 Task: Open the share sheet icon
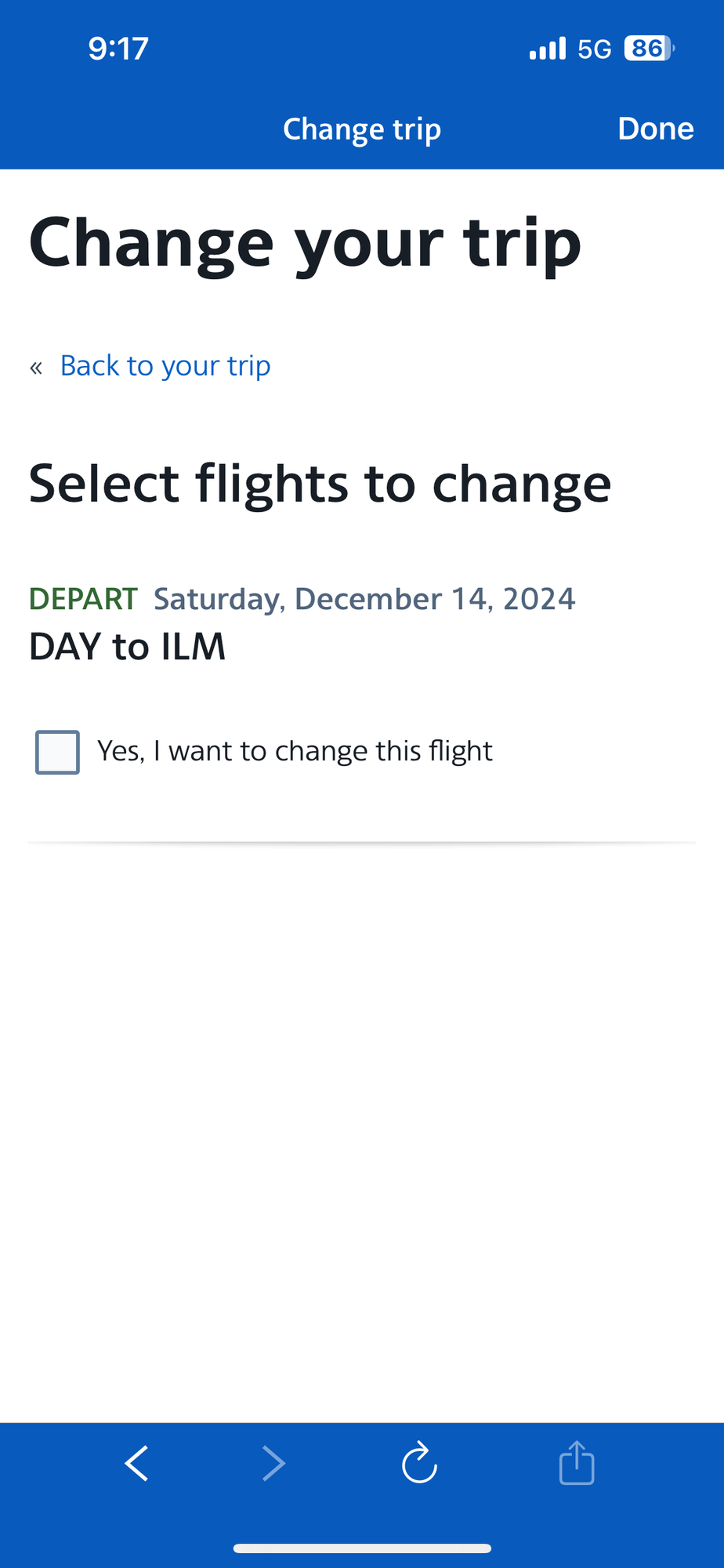577,1462
